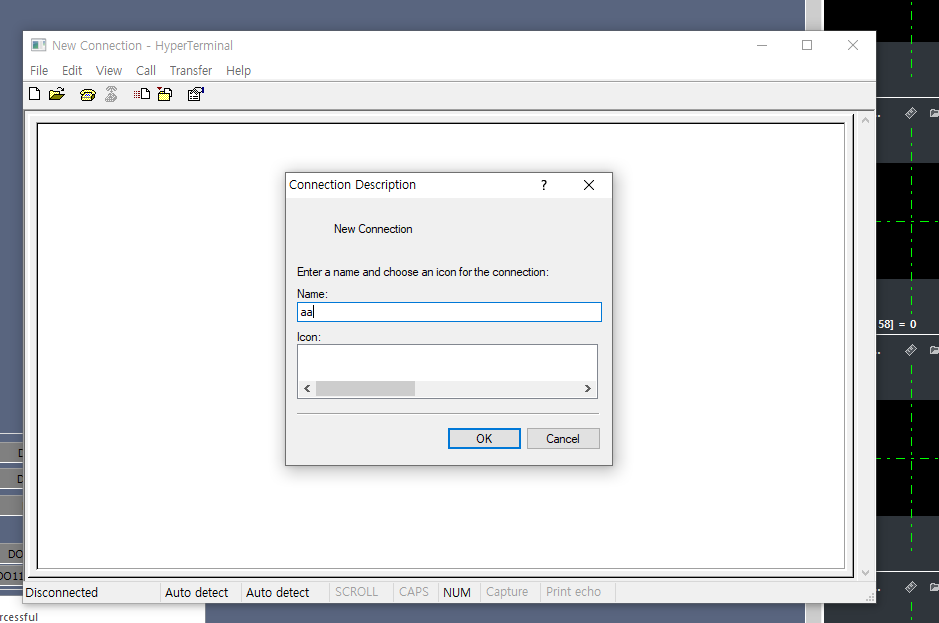
Task: Open the Edit menu
Action: pos(72,71)
